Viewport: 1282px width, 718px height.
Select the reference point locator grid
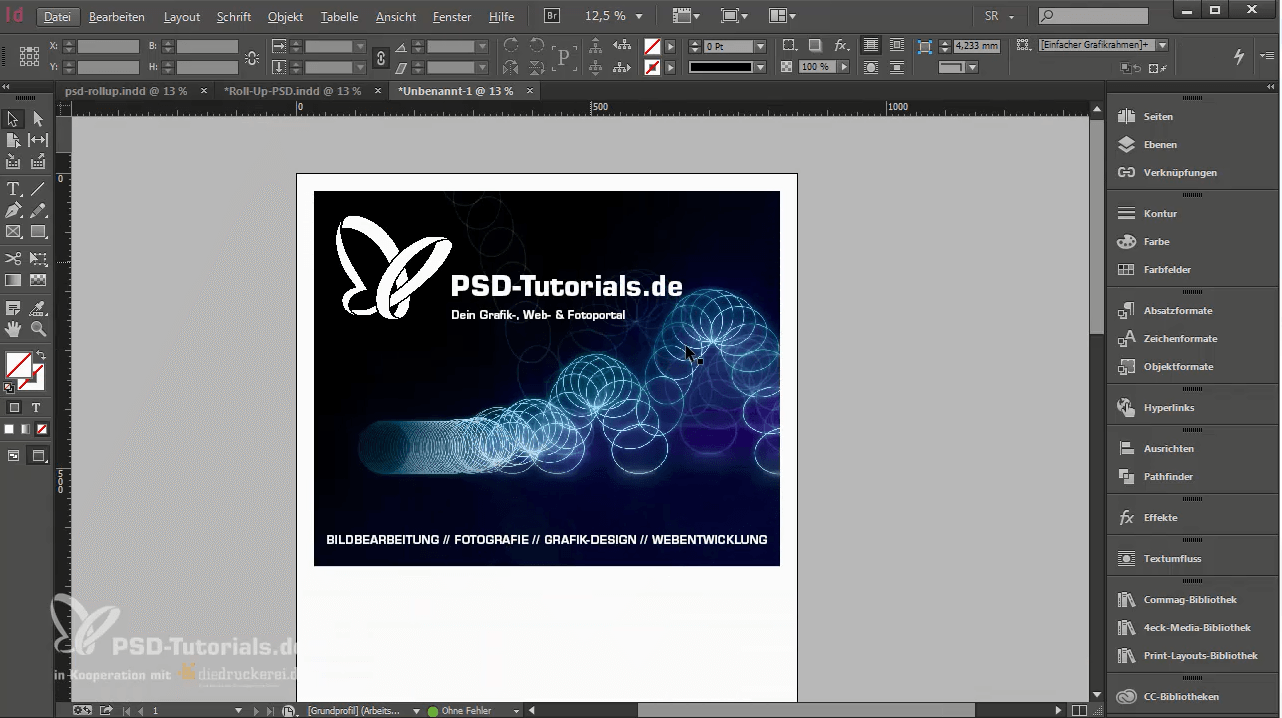point(30,56)
